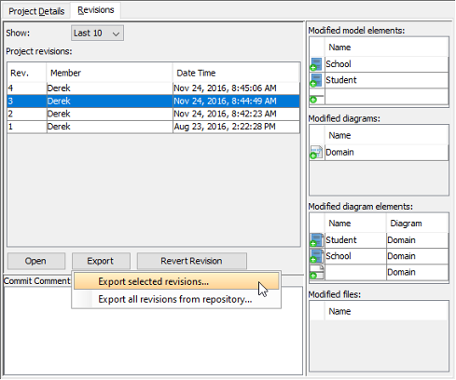Choose Export selected revisions menu item
Image resolution: width=456 pixels, height=380 pixels.
pyautogui.click(x=176, y=282)
